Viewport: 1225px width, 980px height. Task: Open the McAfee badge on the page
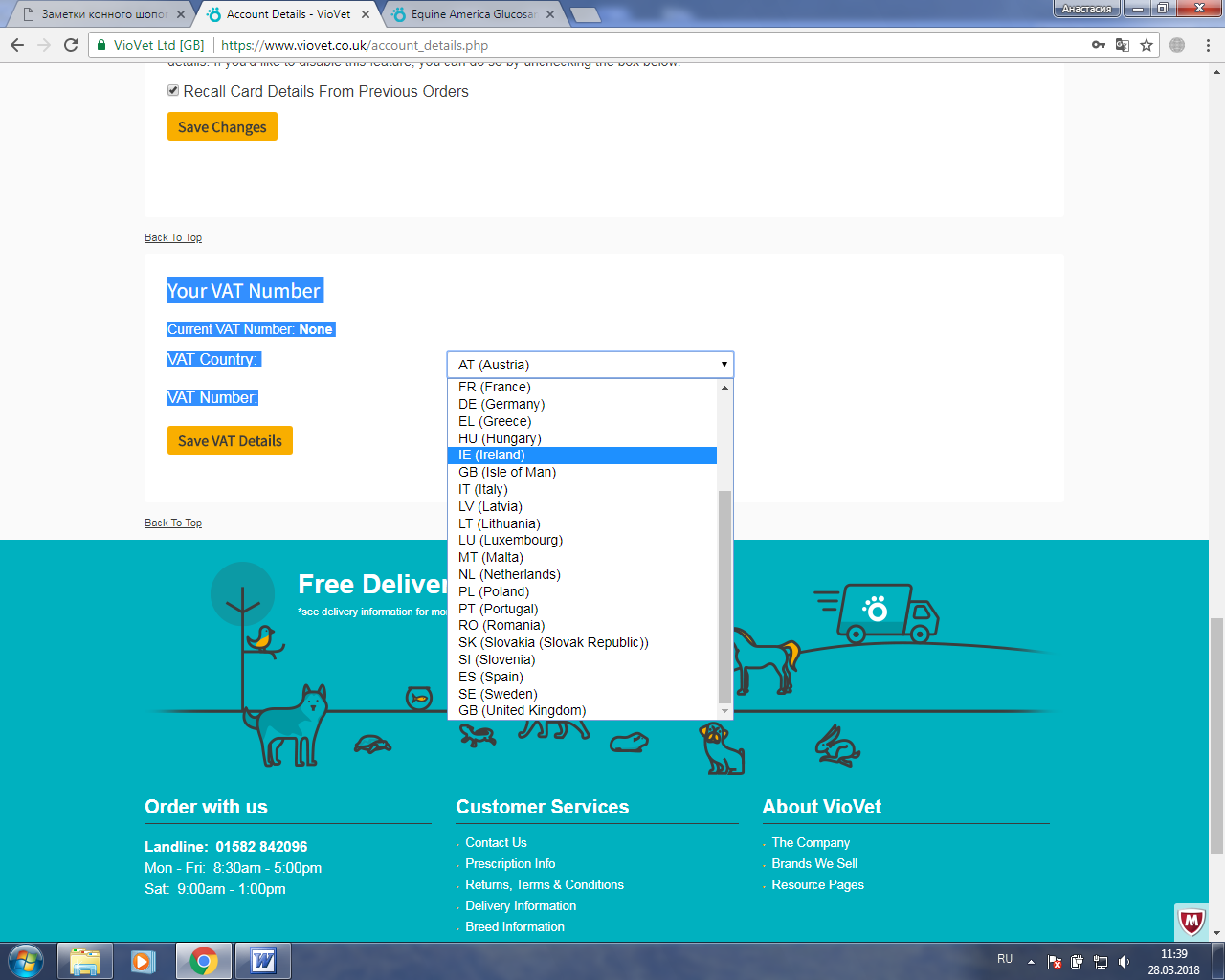(1191, 922)
